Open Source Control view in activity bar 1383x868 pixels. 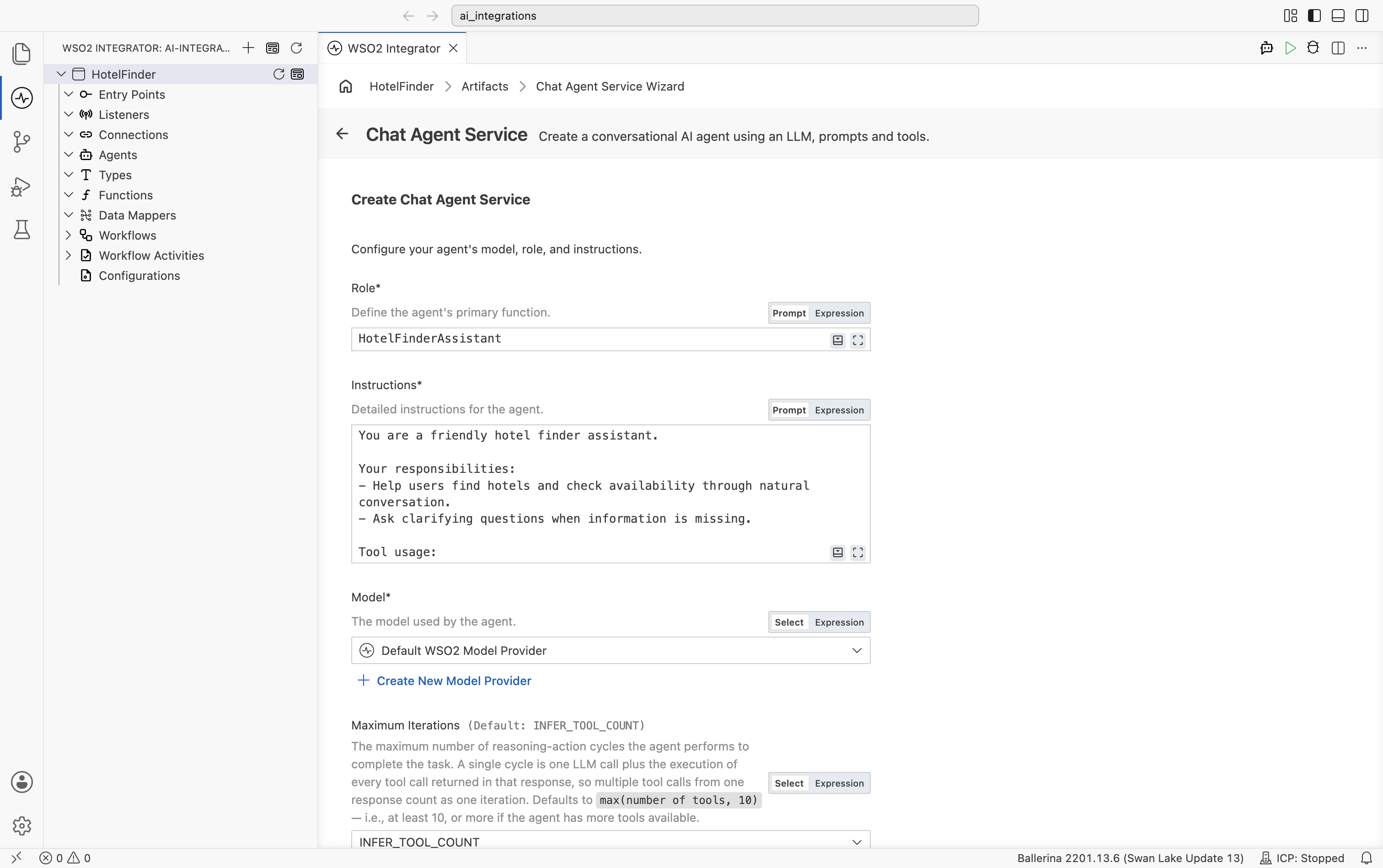coord(22,142)
